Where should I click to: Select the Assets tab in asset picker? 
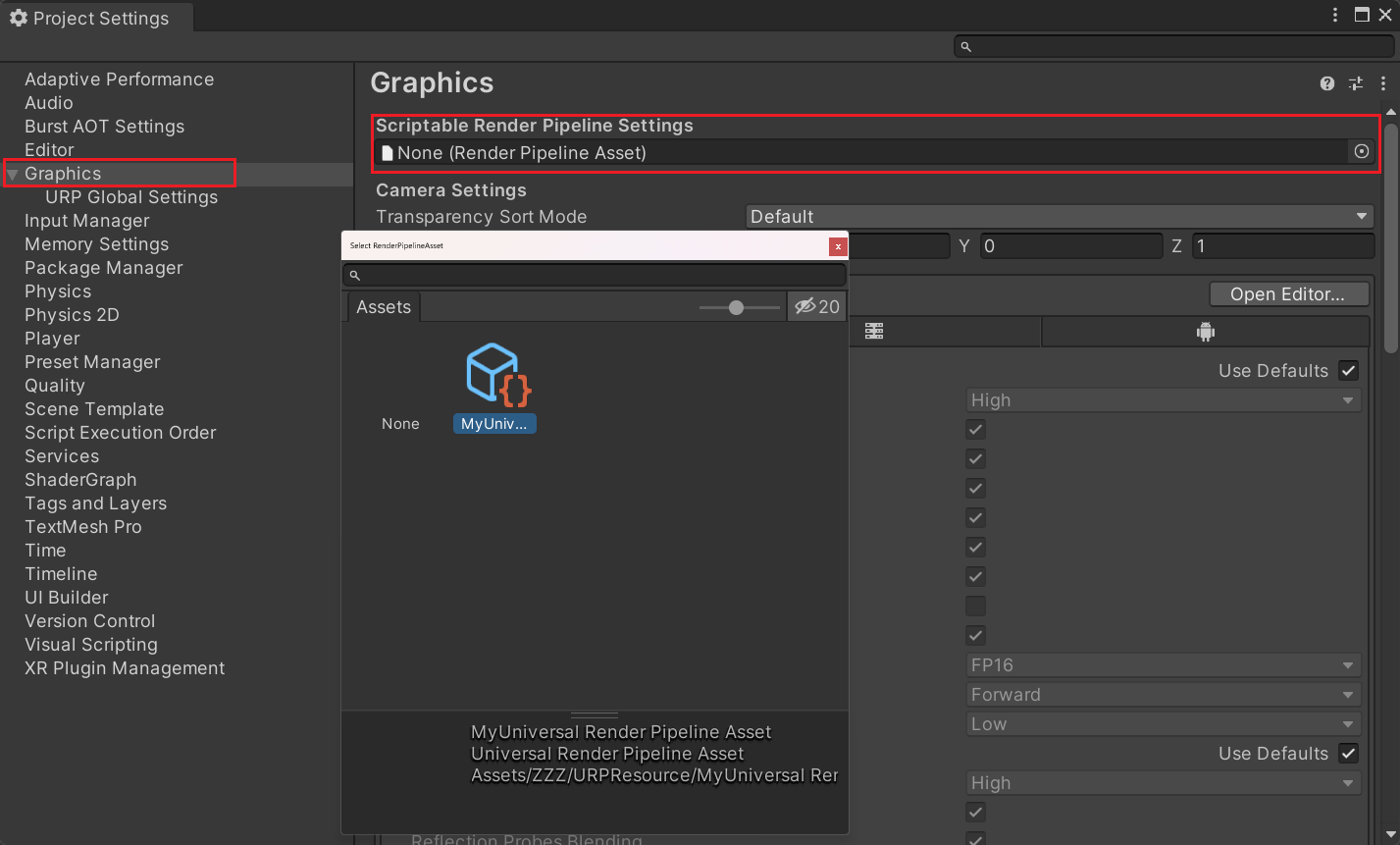point(383,307)
